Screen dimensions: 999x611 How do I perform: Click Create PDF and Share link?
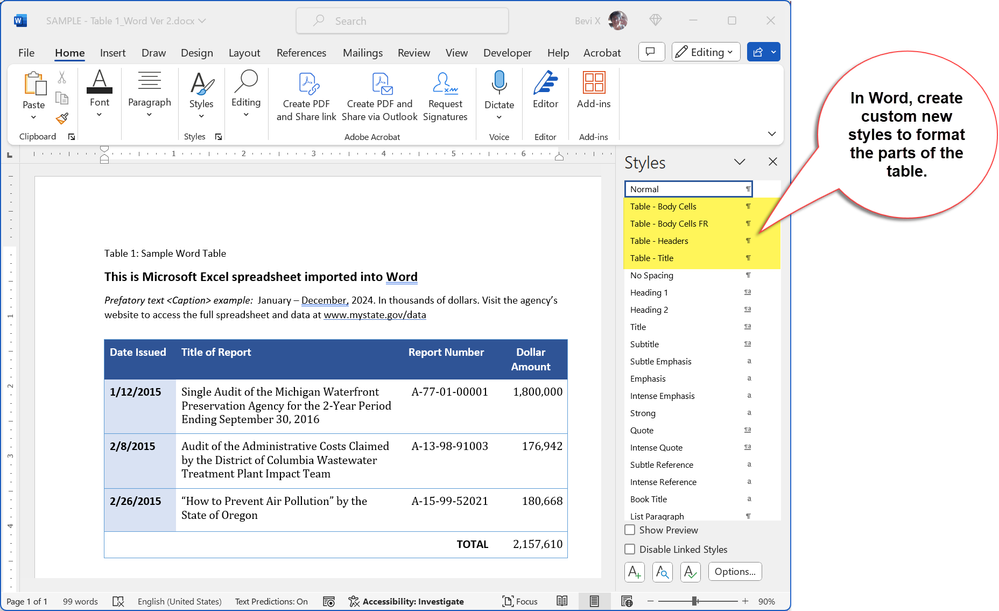click(306, 96)
